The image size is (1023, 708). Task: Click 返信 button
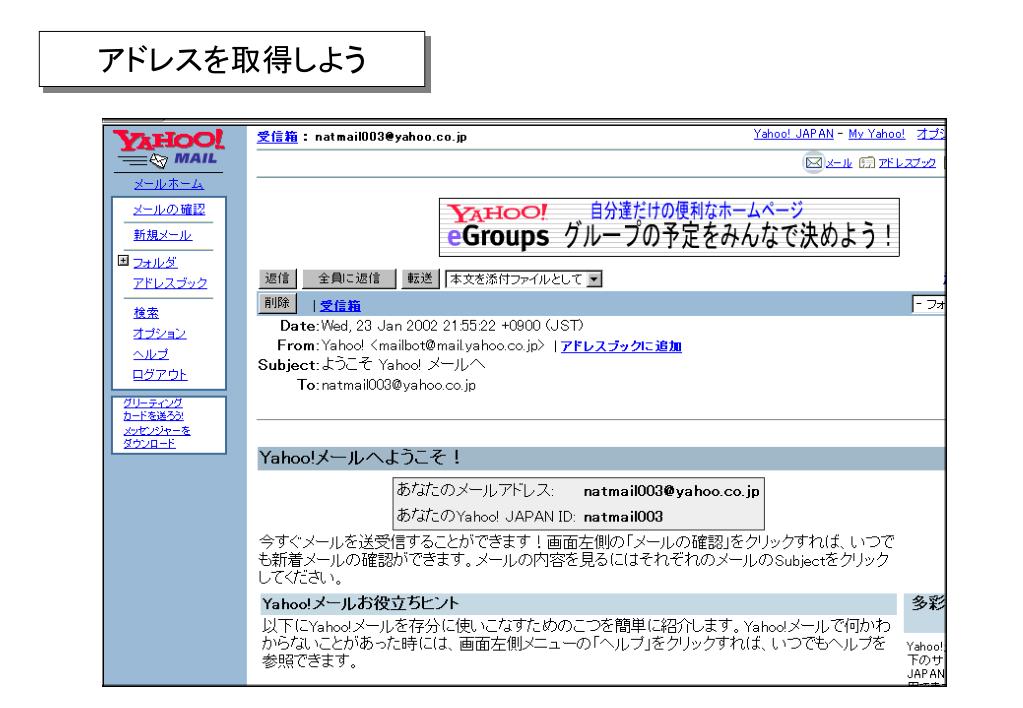277,279
